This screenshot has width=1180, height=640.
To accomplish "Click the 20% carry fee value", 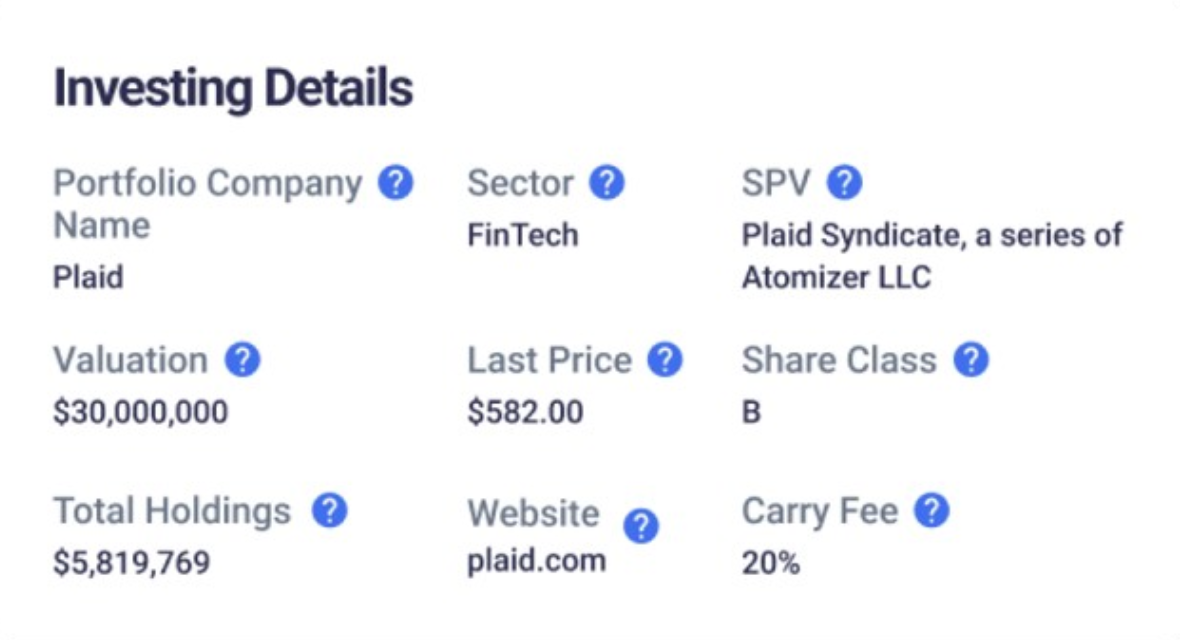I will pos(770,562).
